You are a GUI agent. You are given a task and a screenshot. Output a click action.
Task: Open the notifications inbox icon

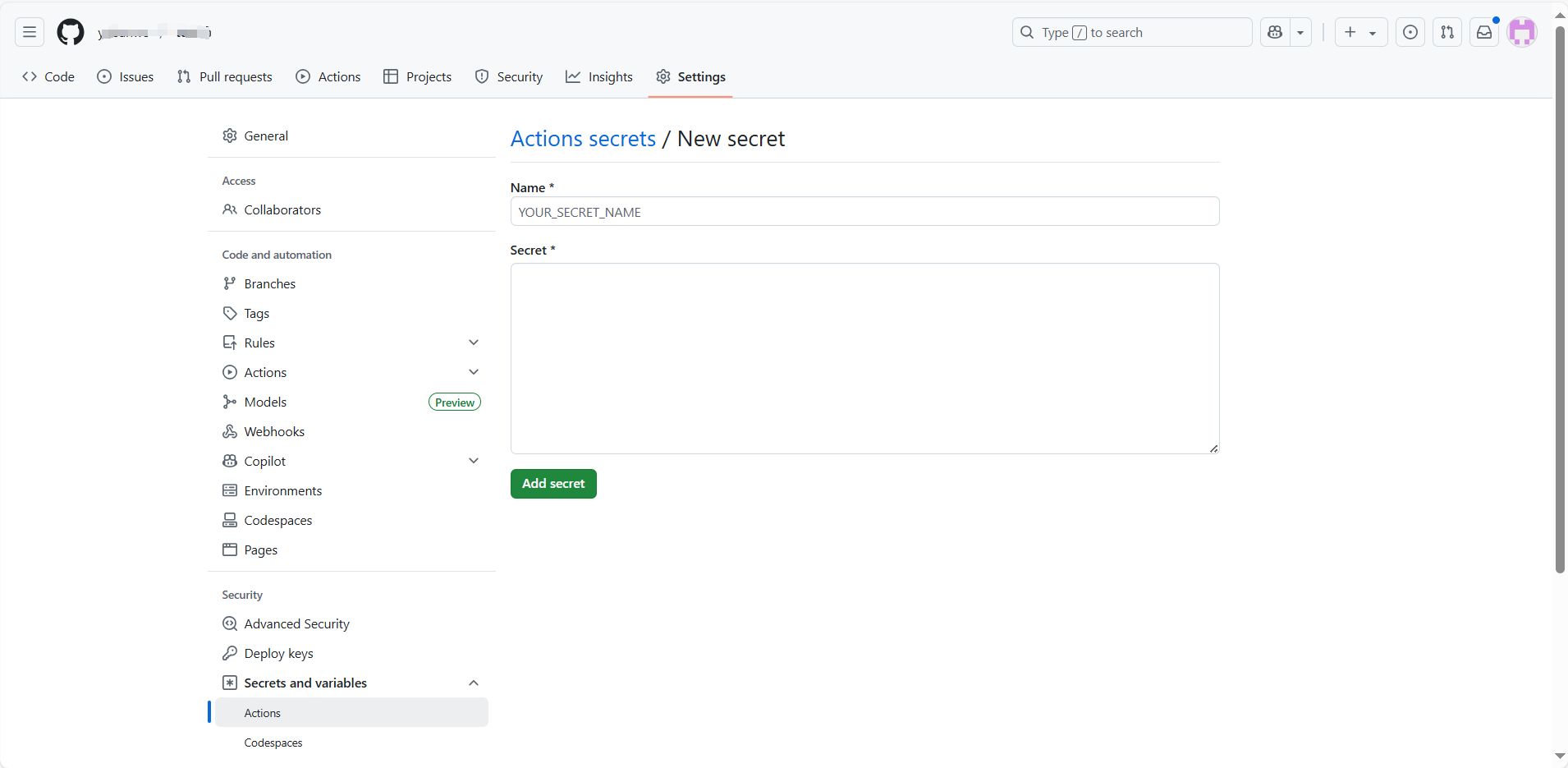tap(1484, 32)
